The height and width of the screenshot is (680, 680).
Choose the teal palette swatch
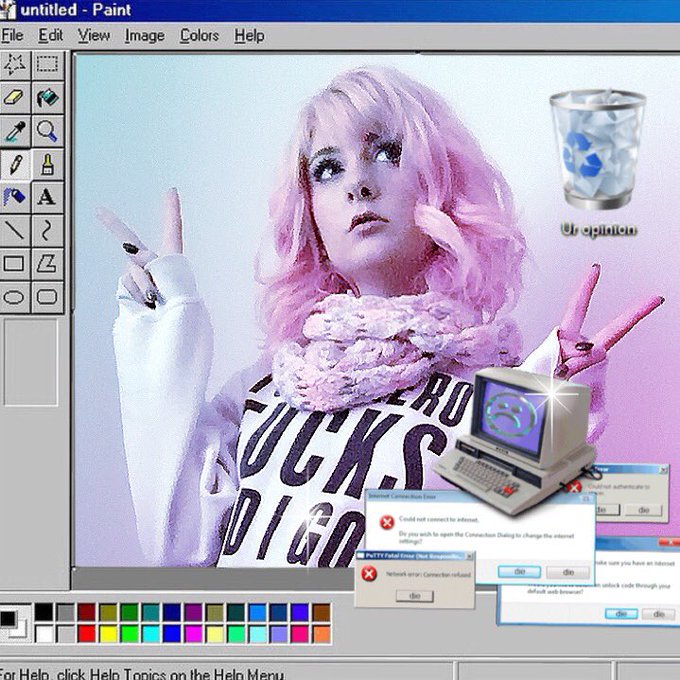coord(151,612)
